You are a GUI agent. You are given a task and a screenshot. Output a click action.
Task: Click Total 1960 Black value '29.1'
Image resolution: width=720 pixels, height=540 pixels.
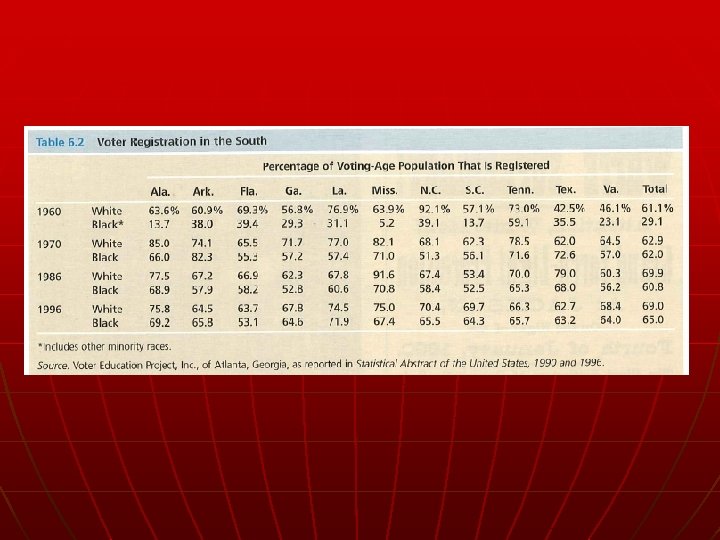[x=652, y=221]
